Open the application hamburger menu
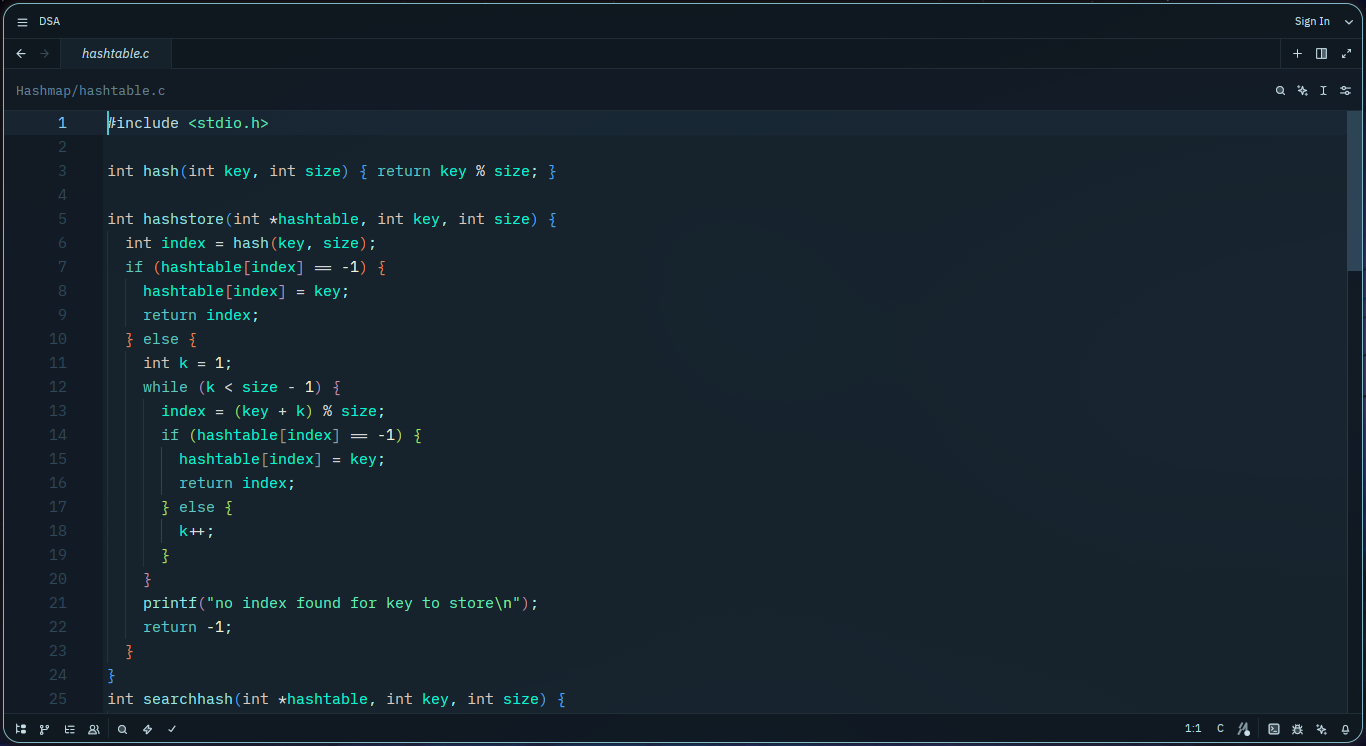This screenshot has width=1366, height=746. tap(22, 22)
